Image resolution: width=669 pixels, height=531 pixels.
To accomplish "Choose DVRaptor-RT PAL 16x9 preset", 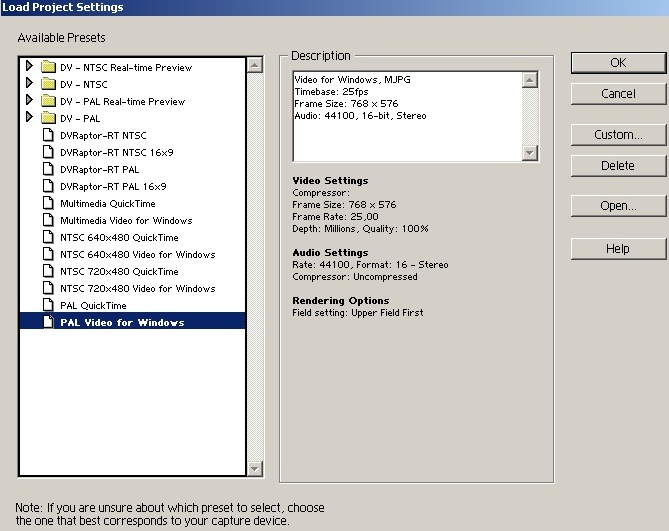I will point(113,187).
